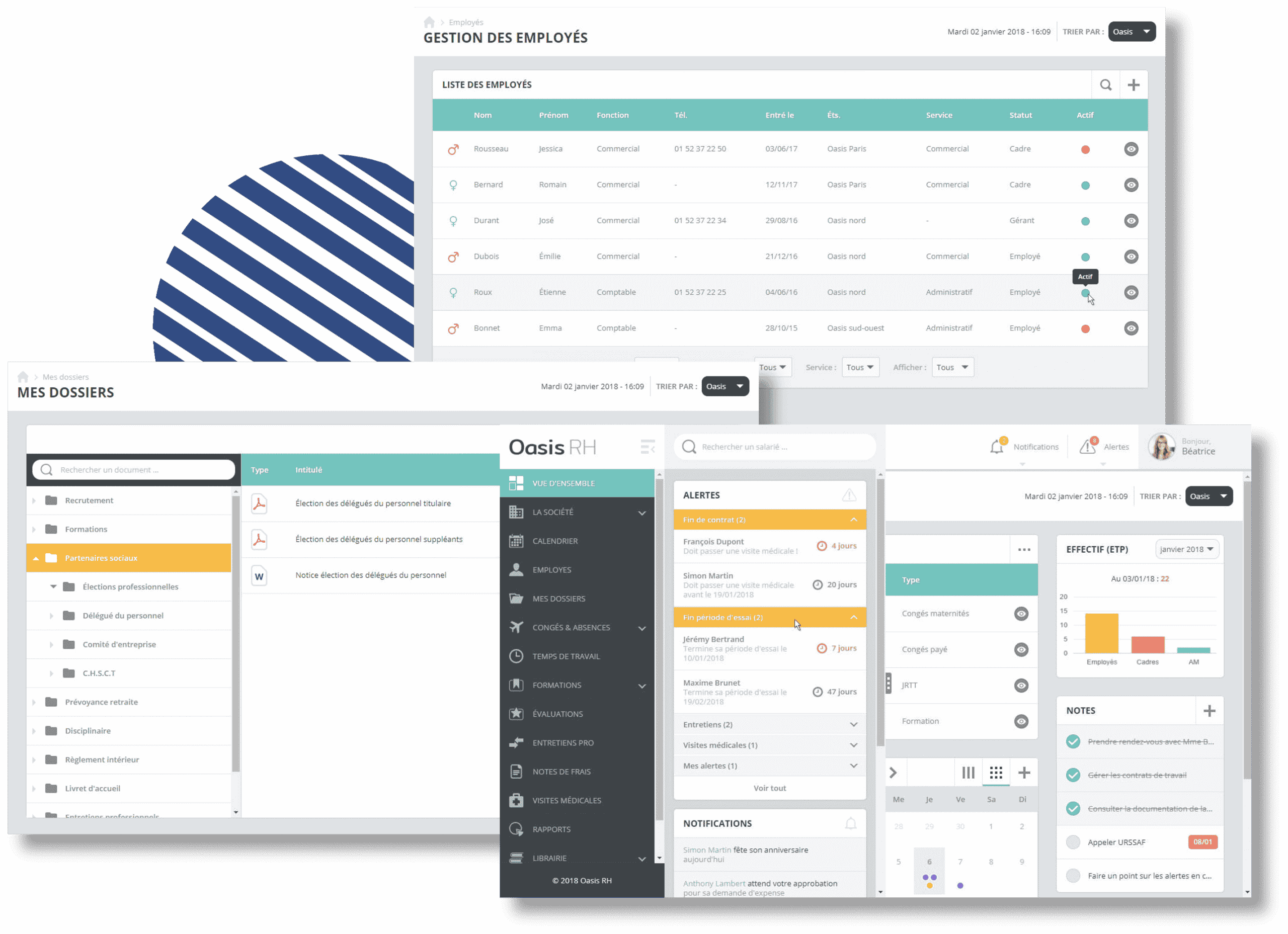Open Afficher Tous filter dropdown
Screen dimensions: 1288x934
(952, 367)
